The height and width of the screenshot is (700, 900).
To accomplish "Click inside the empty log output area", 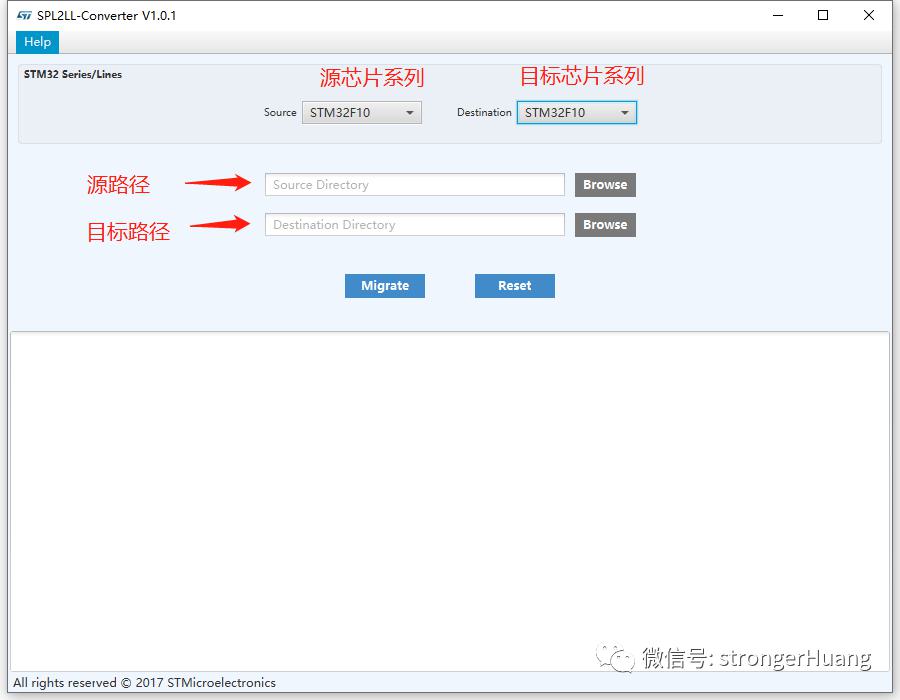I will point(449,501).
